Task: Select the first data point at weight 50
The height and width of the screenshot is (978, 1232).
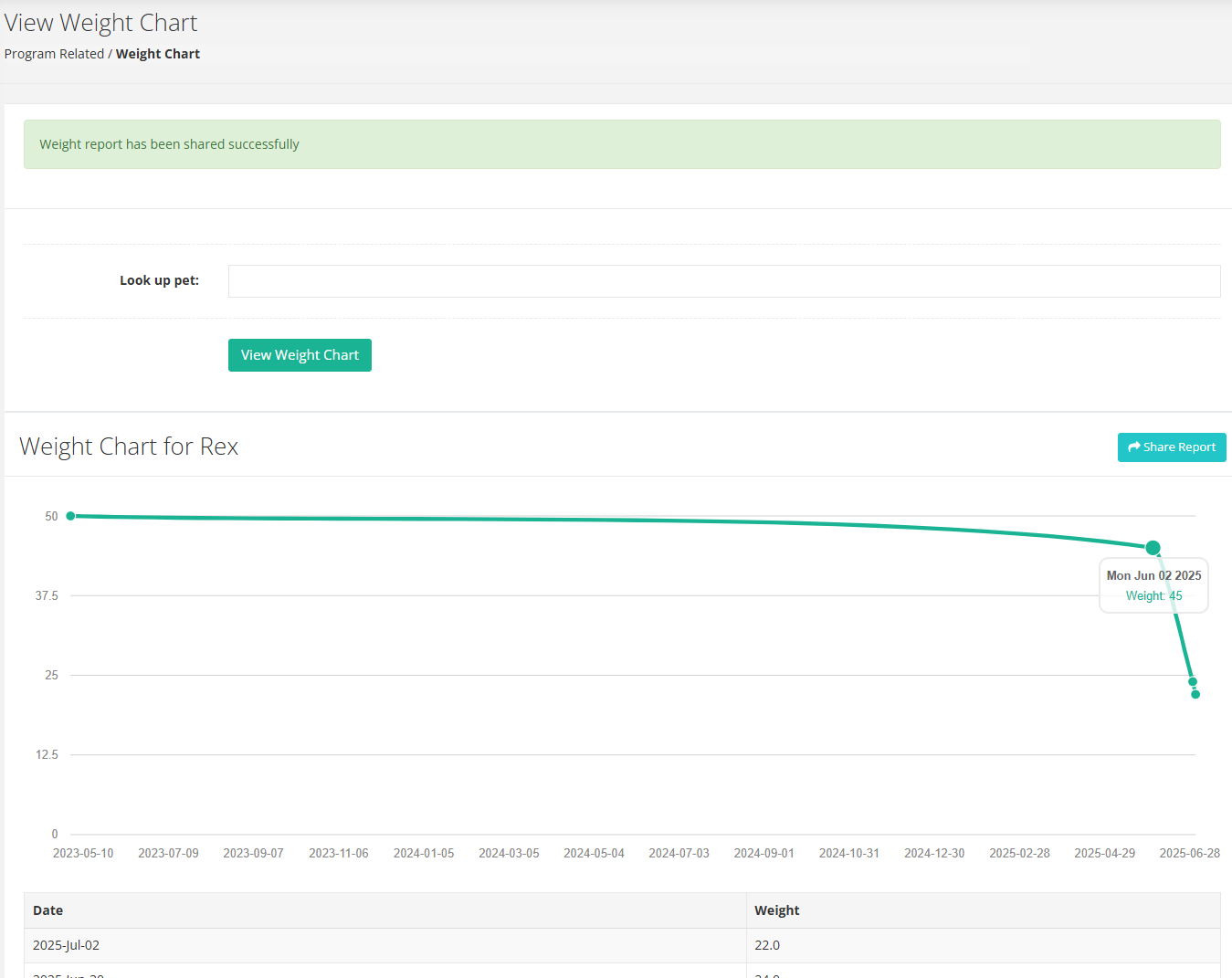Action: point(70,516)
